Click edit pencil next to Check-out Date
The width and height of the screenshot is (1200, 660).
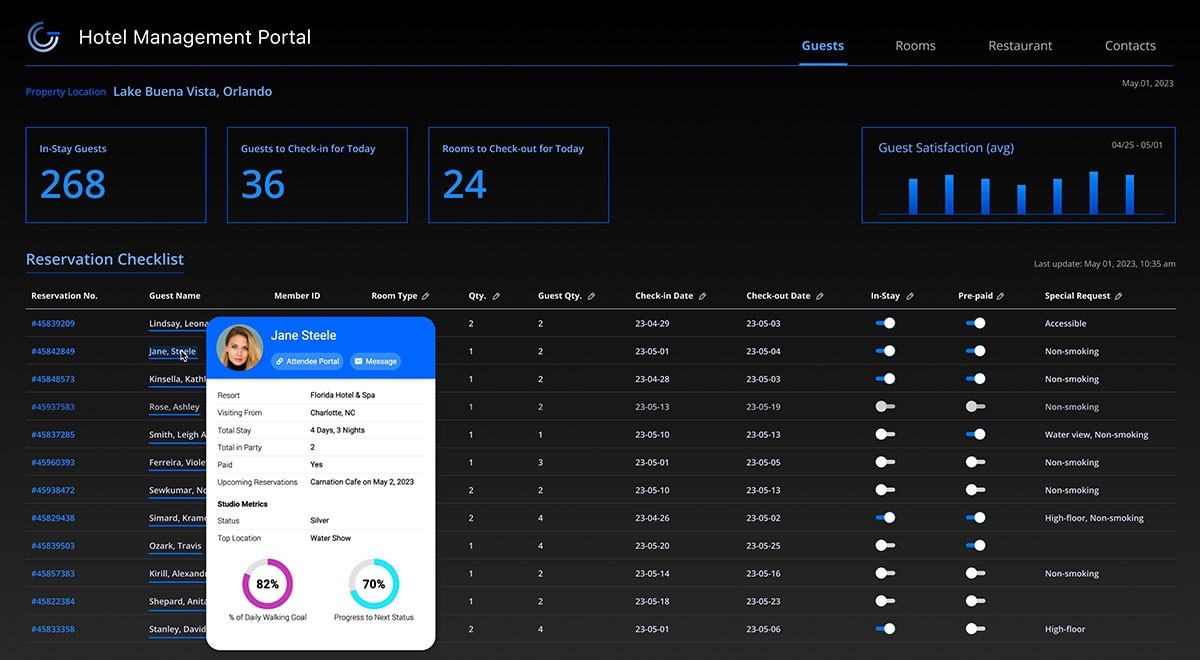click(x=820, y=297)
